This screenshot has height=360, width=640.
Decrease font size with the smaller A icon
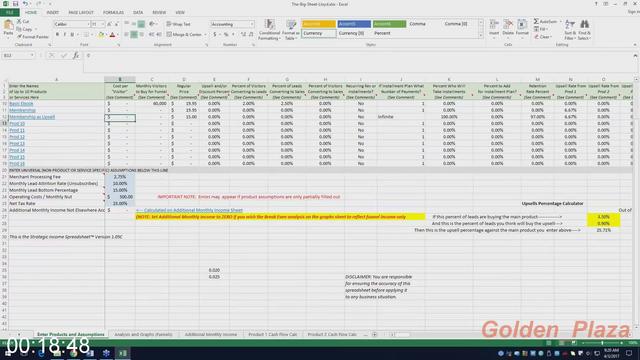pyautogui.click(x=116, y=24)
